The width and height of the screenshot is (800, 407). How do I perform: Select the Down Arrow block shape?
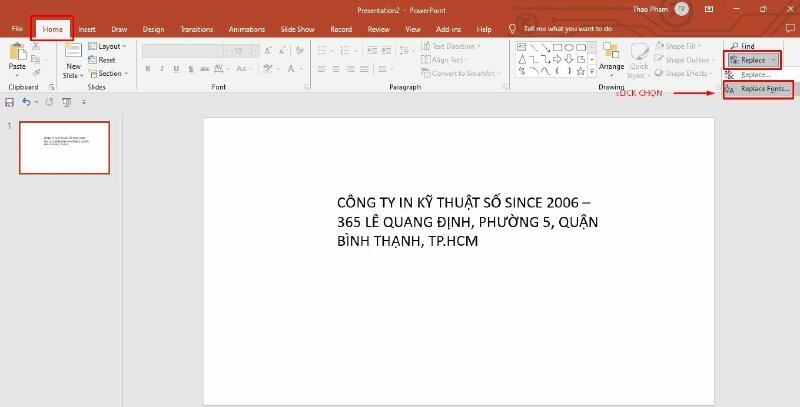(x=569, y=60)
